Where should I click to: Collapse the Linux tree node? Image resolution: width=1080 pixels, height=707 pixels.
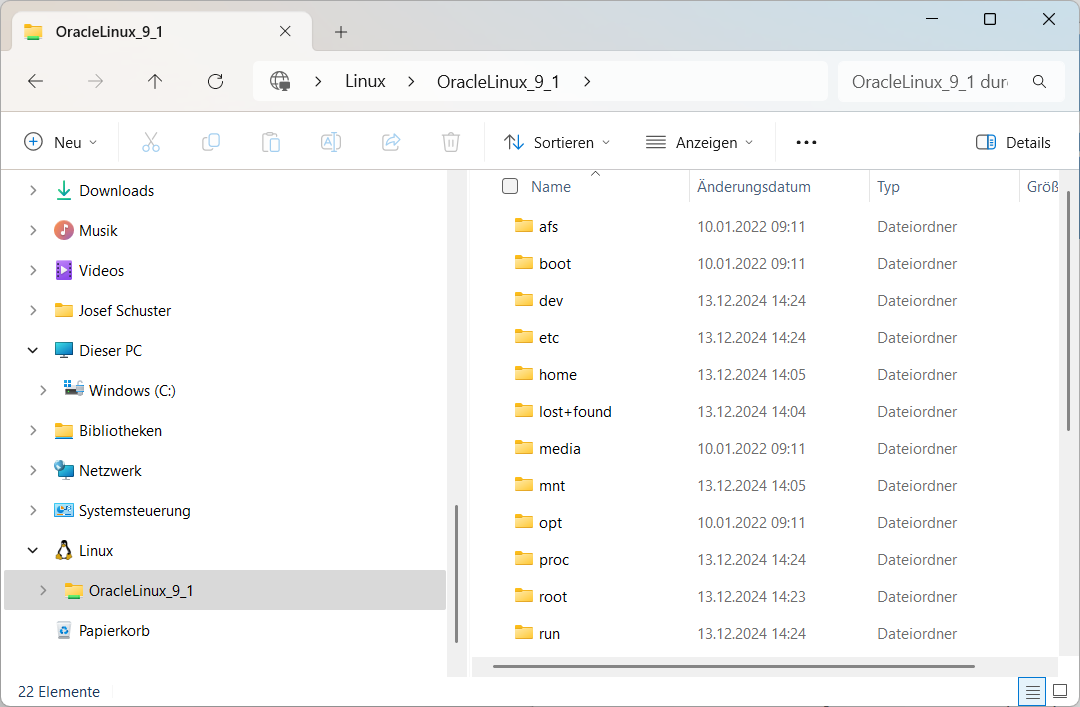[x=33, y=551]
